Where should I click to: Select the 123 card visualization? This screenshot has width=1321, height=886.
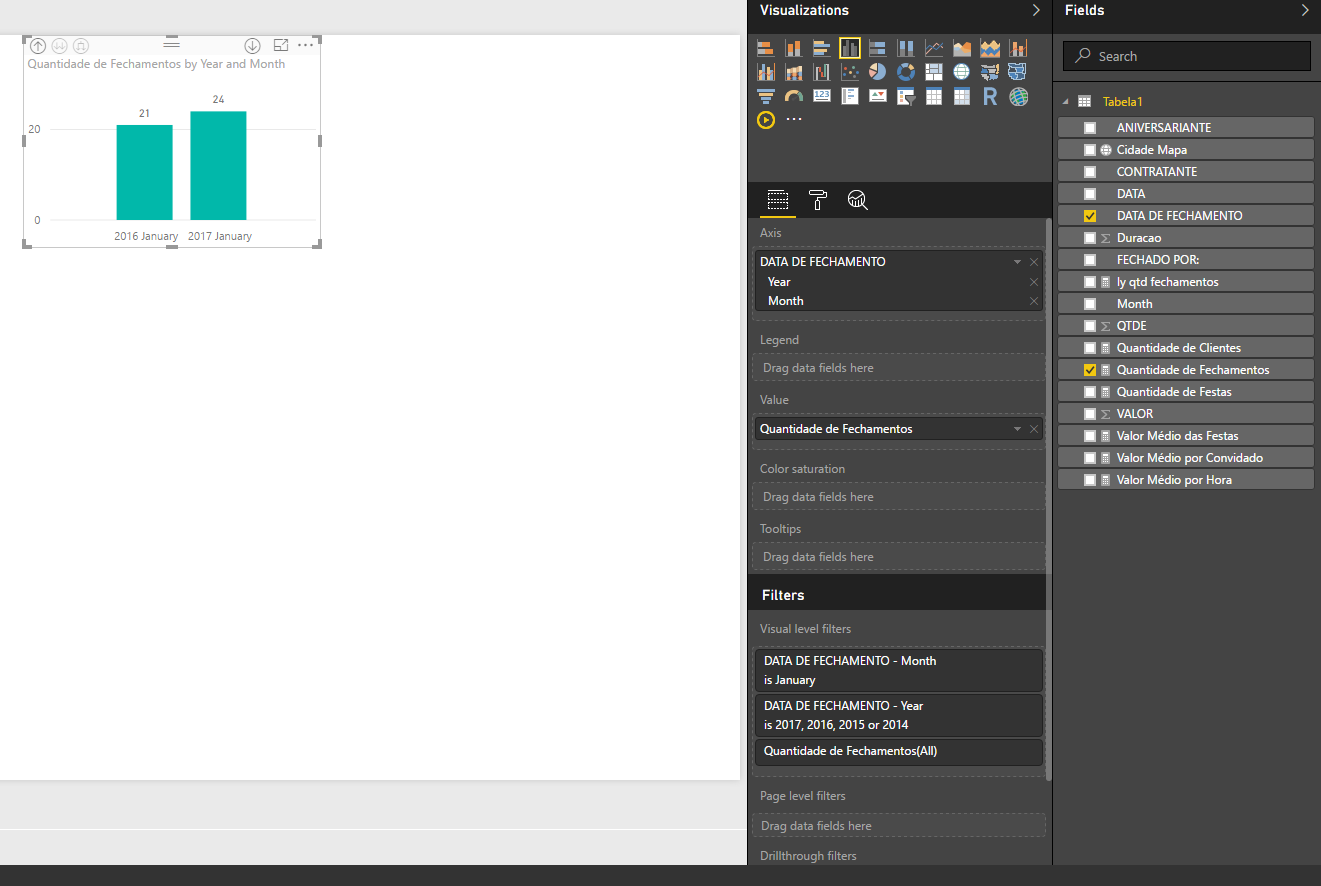coord(822,96)
